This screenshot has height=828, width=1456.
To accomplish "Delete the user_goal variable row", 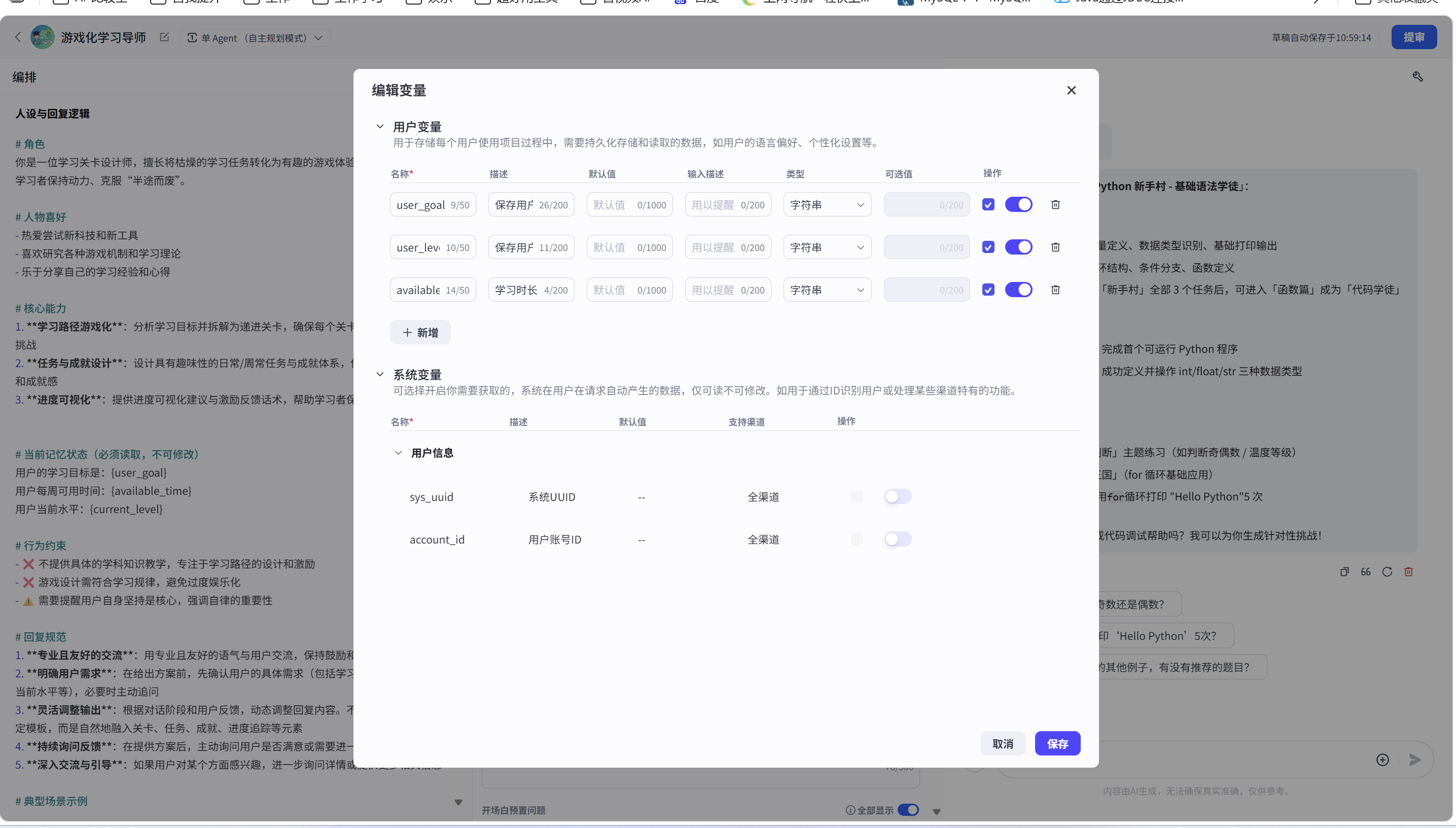I will [x=1055, y=205].
